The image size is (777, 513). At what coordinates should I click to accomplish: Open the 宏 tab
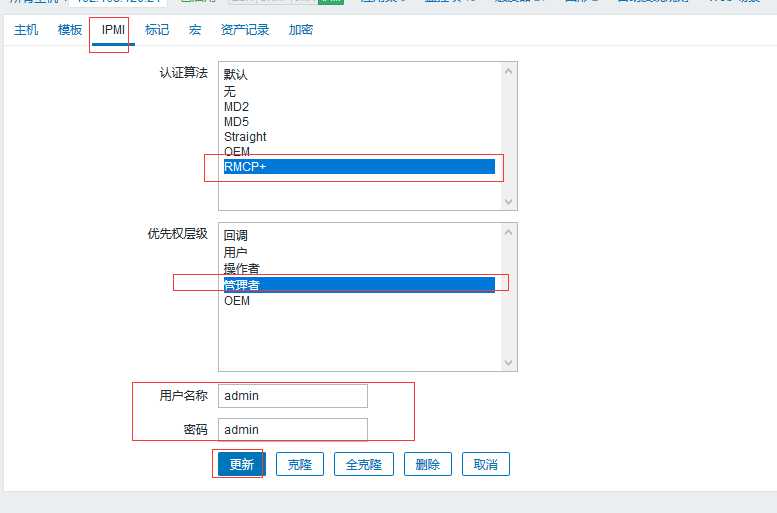point(195,30)
